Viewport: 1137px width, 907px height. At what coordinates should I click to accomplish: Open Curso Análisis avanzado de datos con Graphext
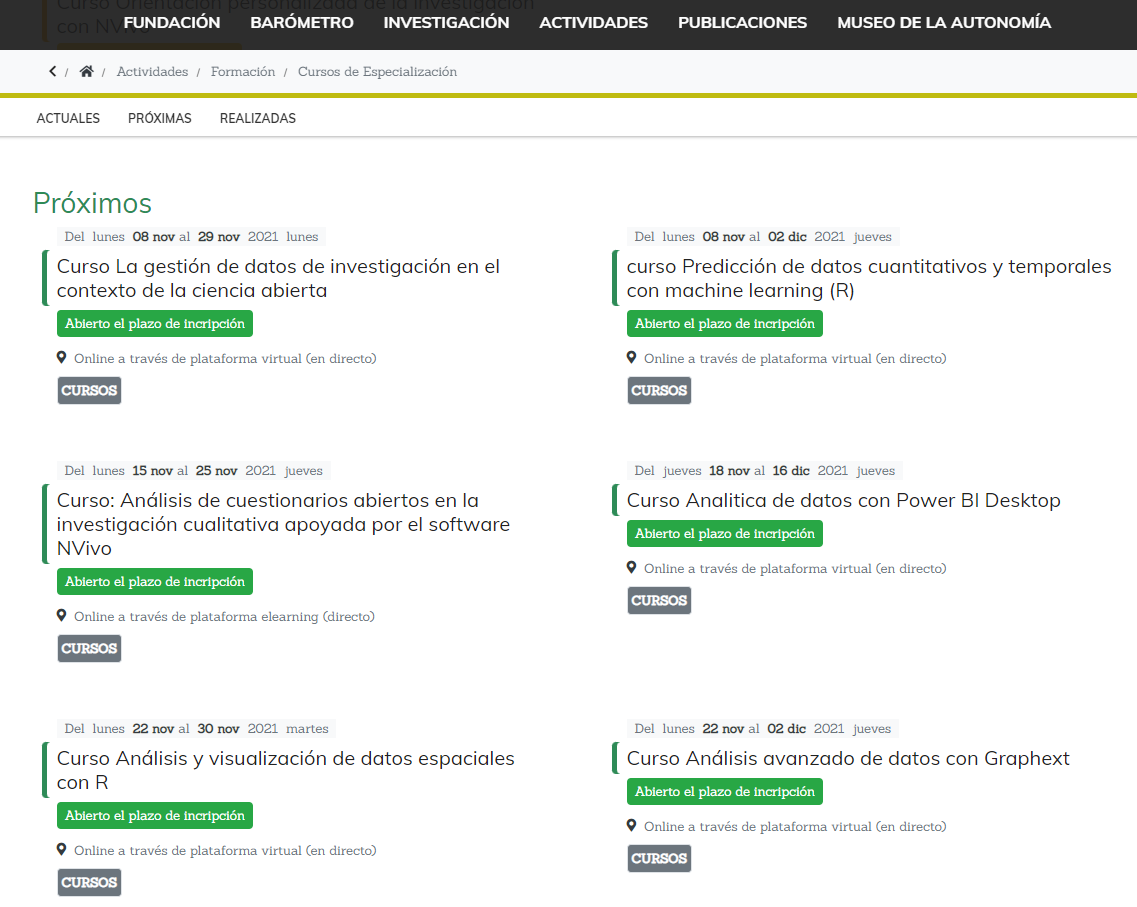pyautogui.click(x=848, y=758)
